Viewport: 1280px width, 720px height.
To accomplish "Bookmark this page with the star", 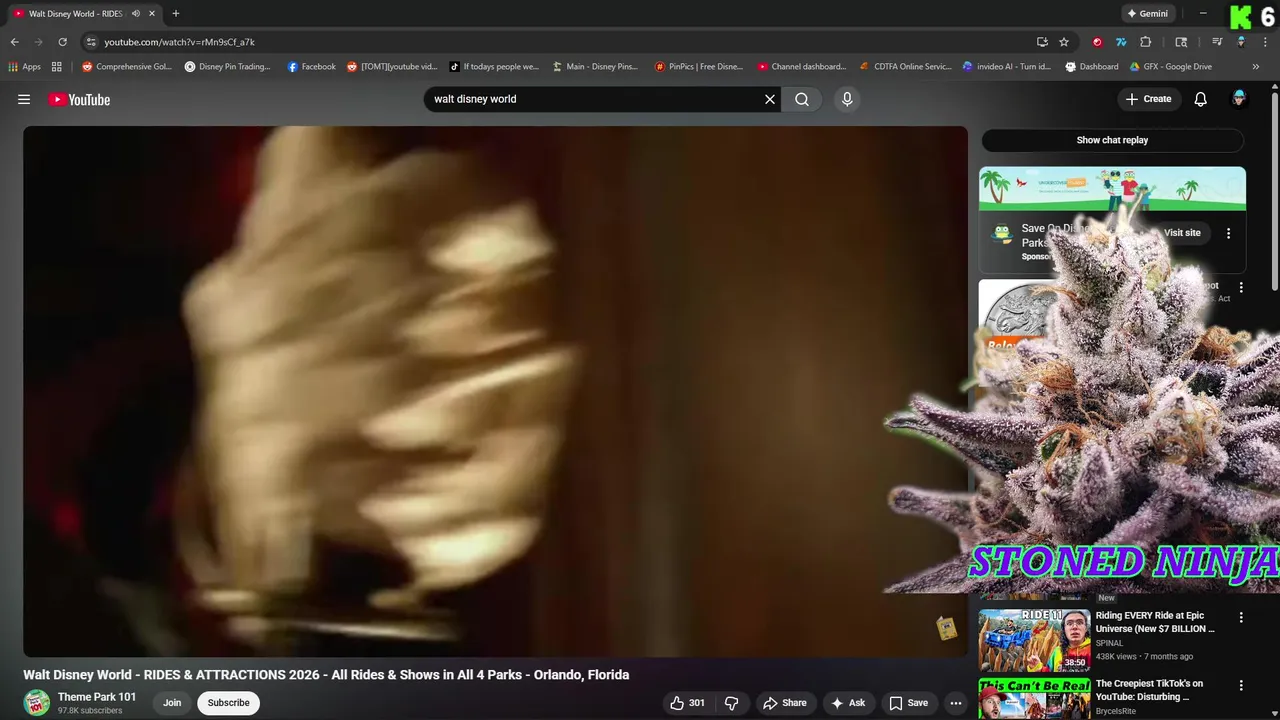I will [x=1064, y=42].
